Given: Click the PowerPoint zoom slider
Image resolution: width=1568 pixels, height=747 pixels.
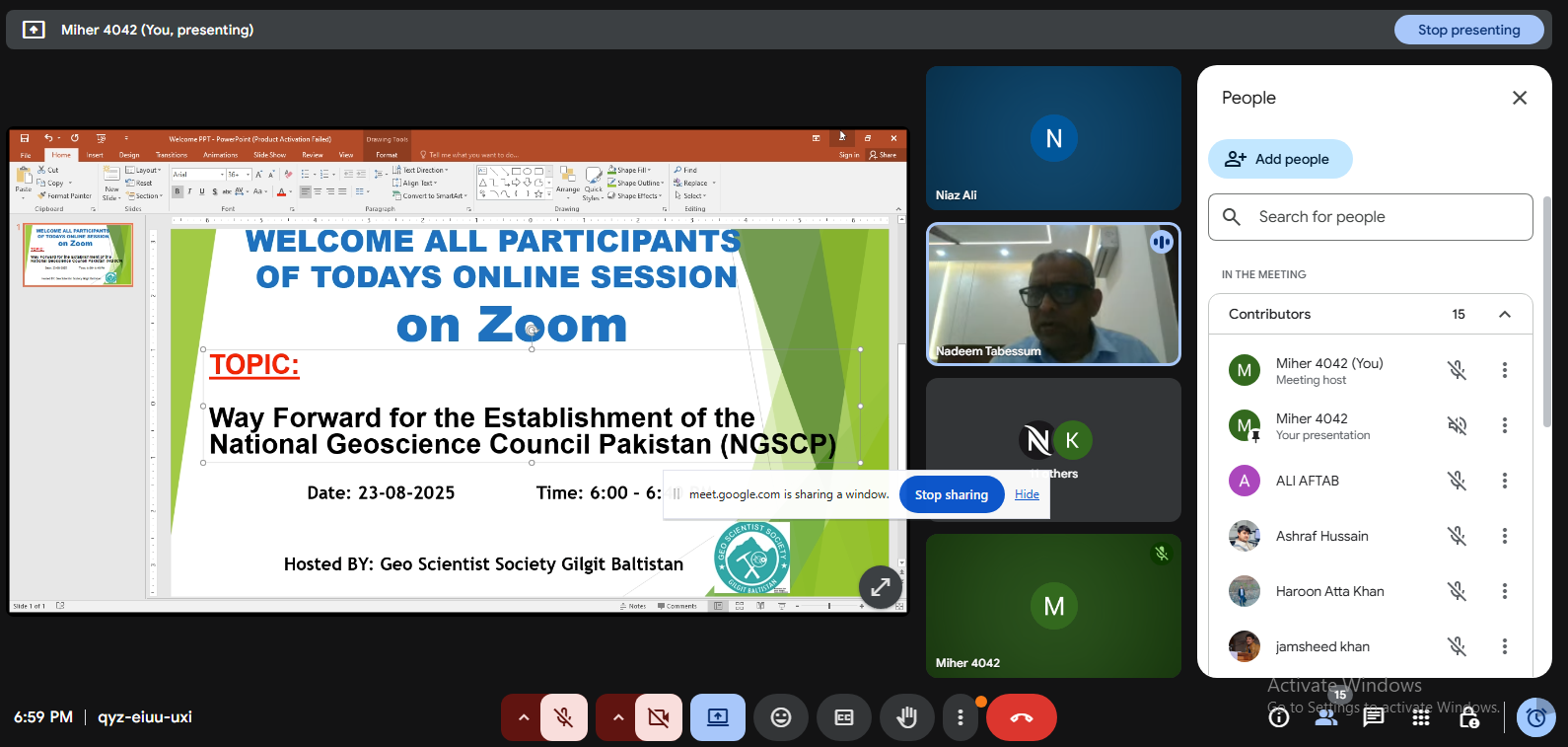Looking at the screenshot, I should pos(829,606).
